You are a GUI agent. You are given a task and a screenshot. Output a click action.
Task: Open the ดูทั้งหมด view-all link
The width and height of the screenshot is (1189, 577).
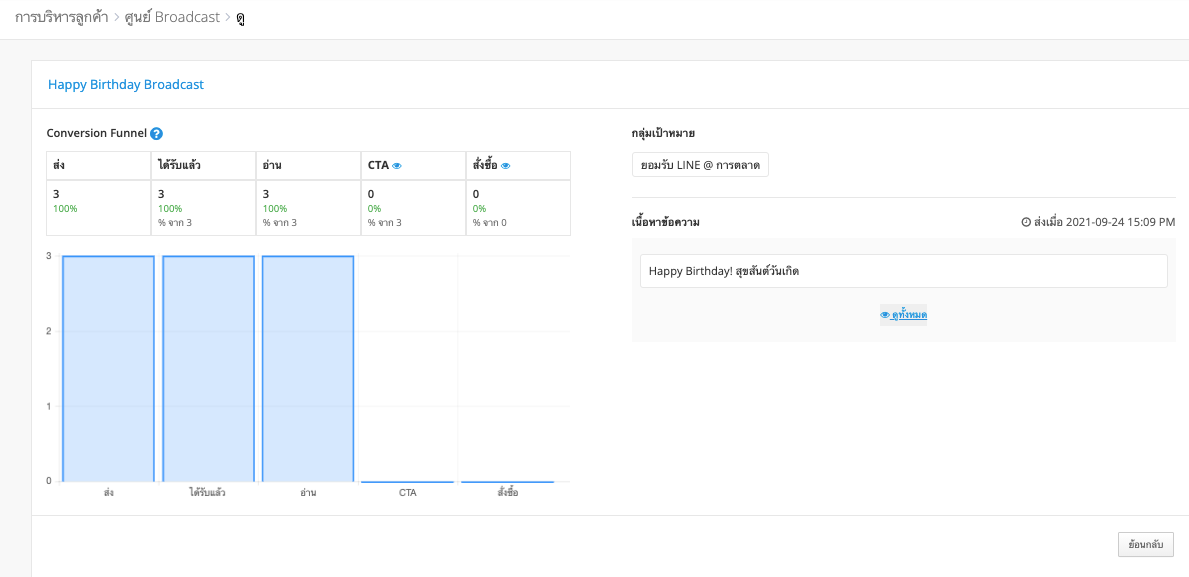(903, 315)
